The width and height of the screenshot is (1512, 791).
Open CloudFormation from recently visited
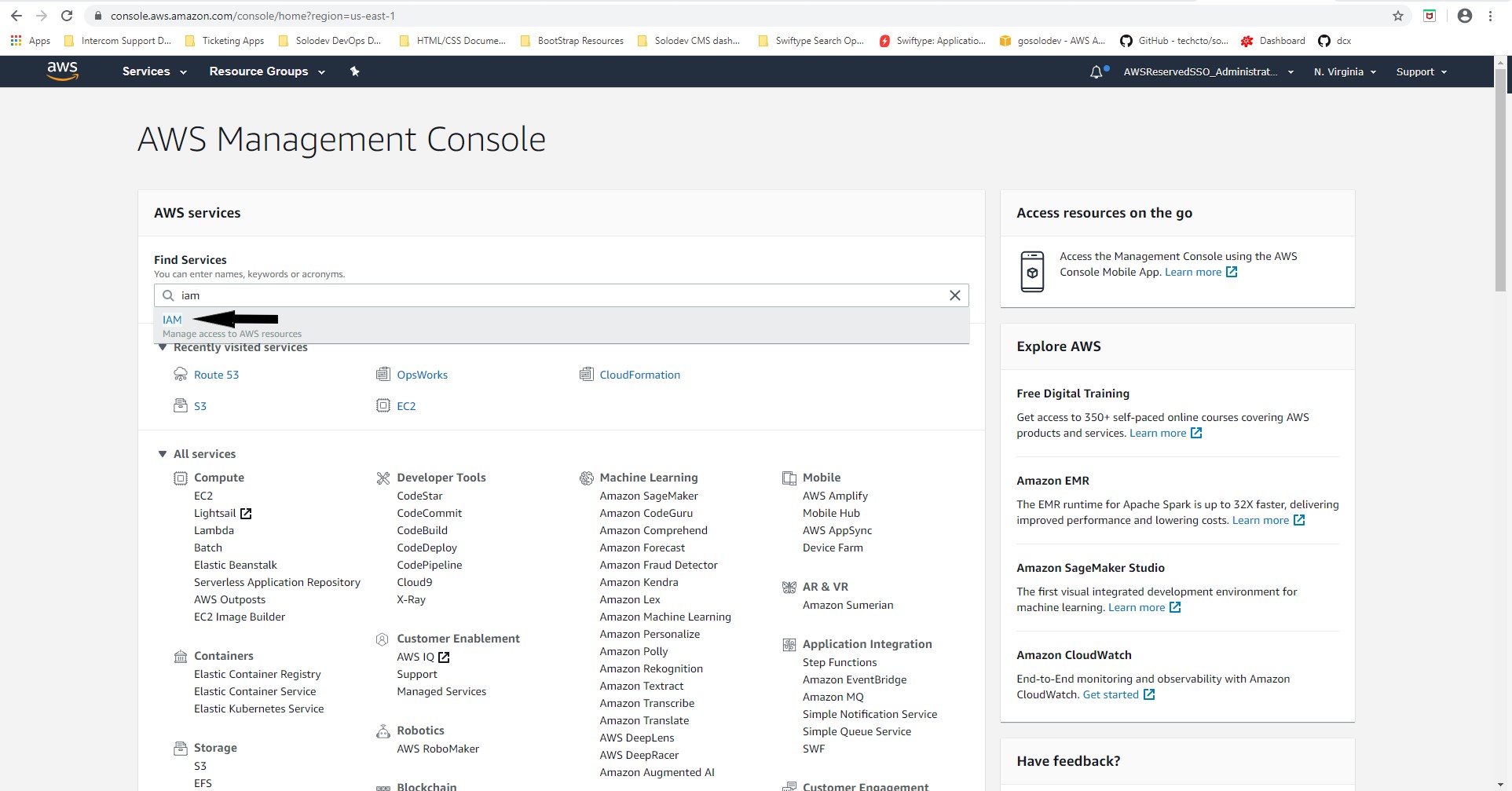(639, 375)
